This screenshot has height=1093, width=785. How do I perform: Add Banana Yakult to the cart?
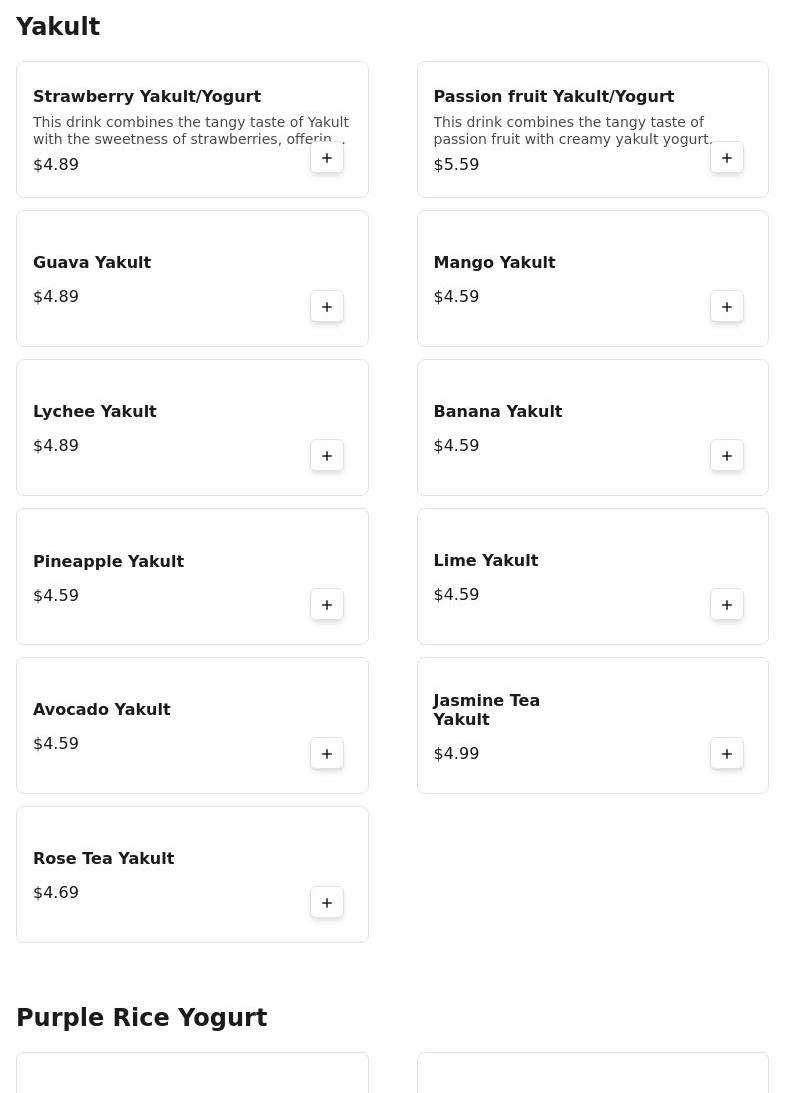point(727,456)
